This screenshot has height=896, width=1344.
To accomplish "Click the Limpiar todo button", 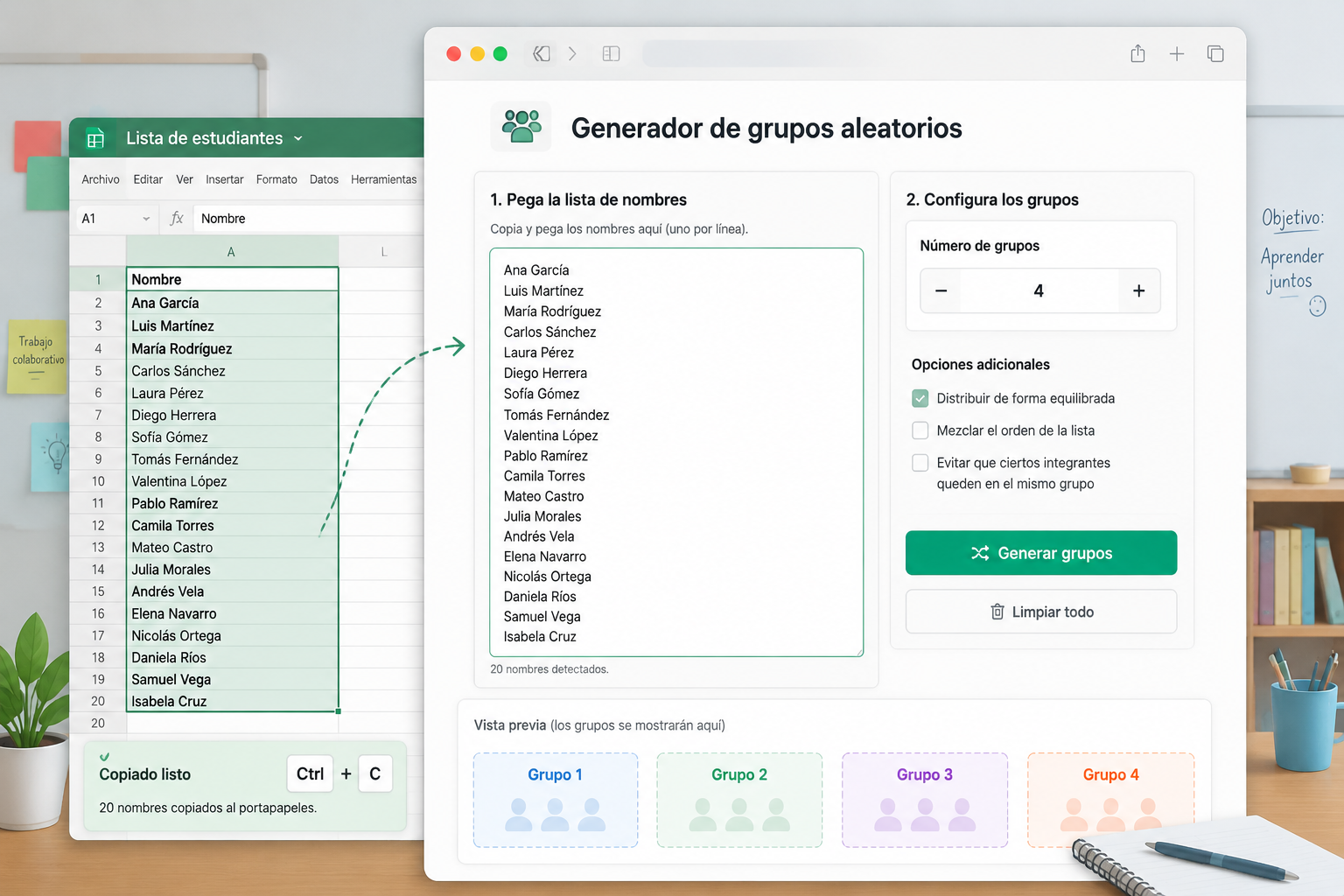I will (1041, 612).
